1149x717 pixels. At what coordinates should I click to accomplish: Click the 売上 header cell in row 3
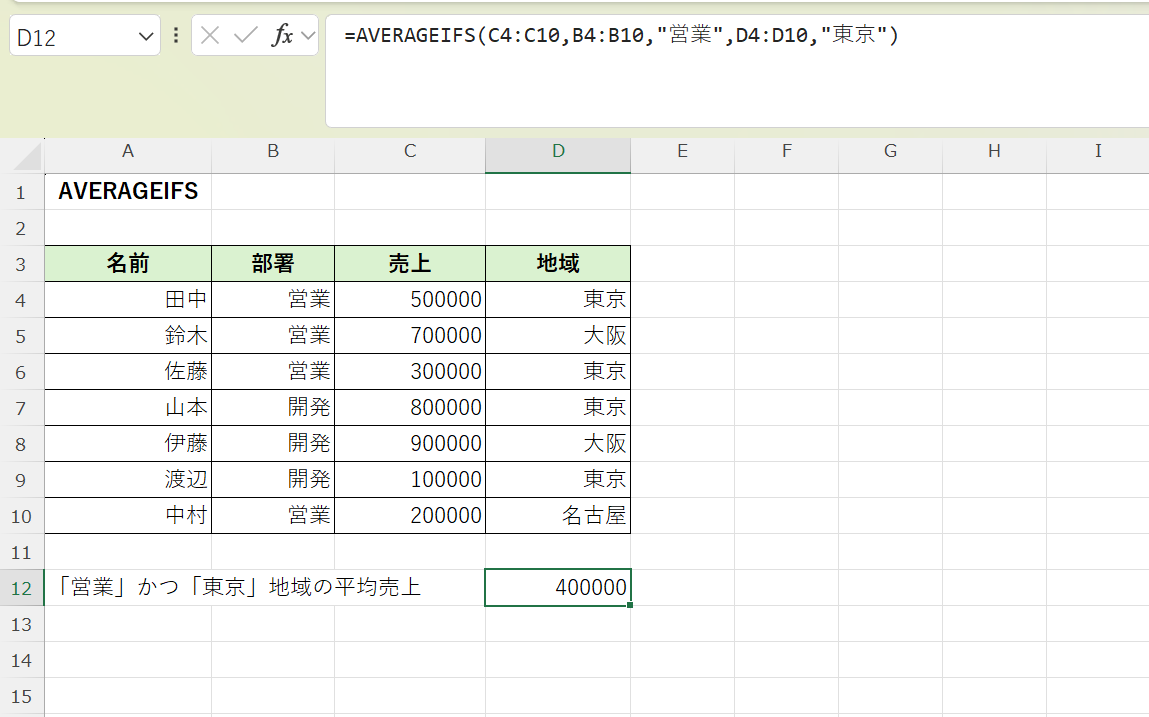(409, 263)
